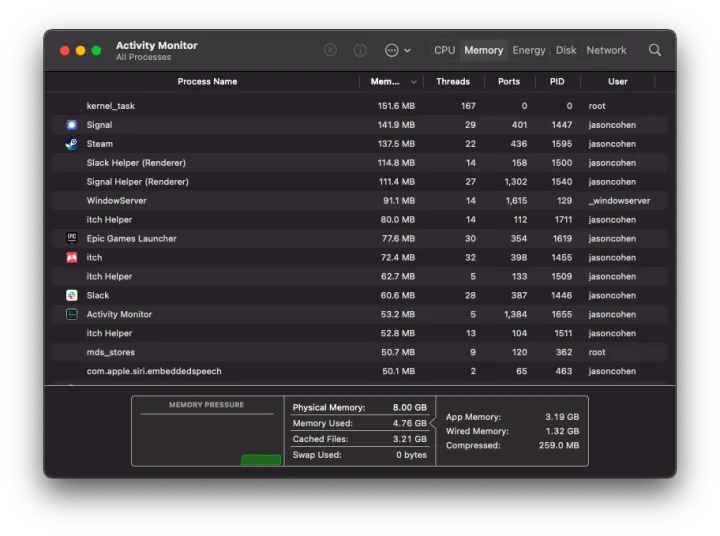The height and width of the screenshot is (536, 720).
Task: Open the ellipsis action dropdown menu
Action: click(x=397, y=50)
